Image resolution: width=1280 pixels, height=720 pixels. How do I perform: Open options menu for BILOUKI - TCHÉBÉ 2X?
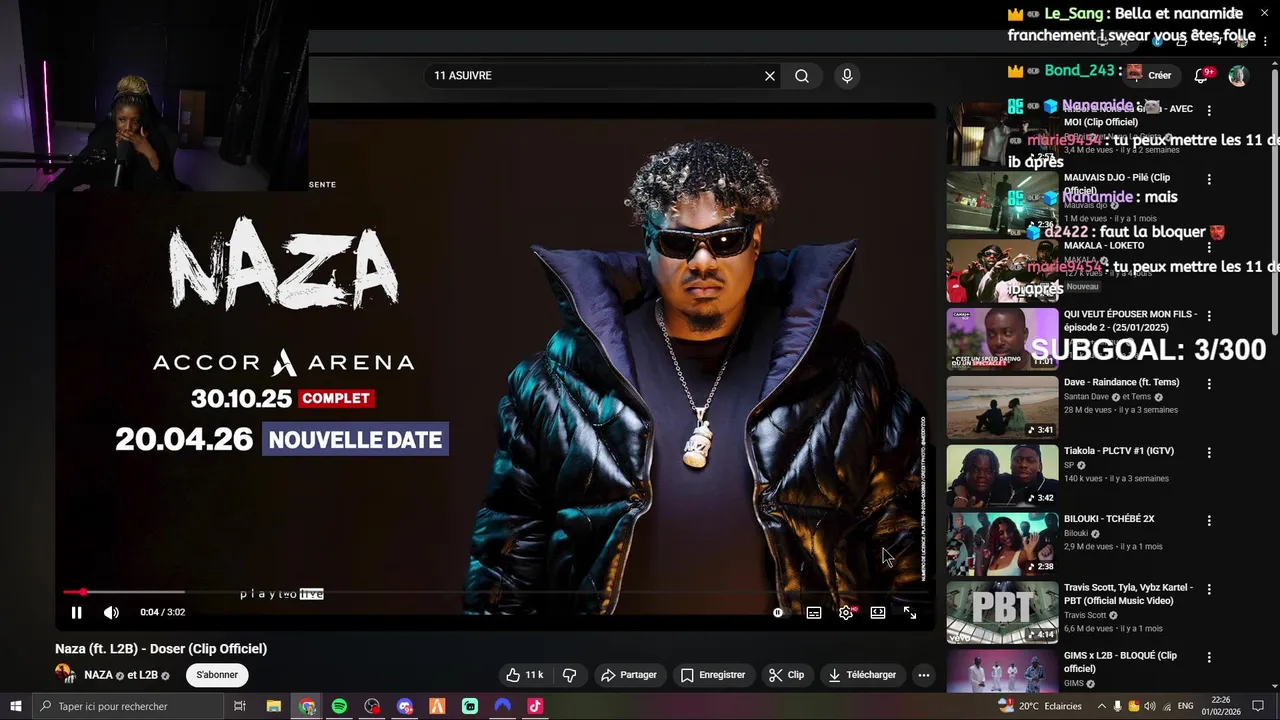click(x=1209, y=520)
